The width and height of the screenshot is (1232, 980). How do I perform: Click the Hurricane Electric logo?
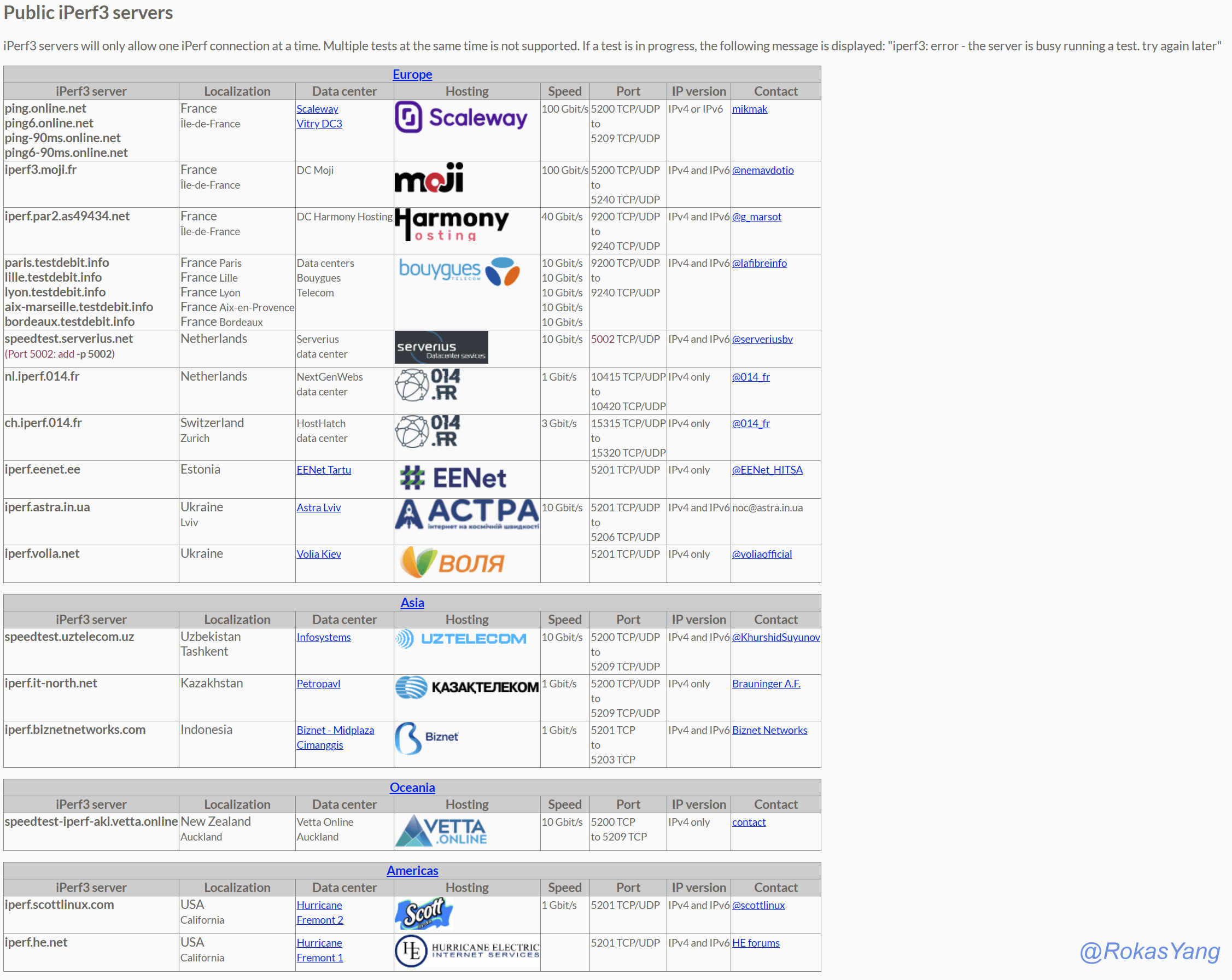pos(466,951)
